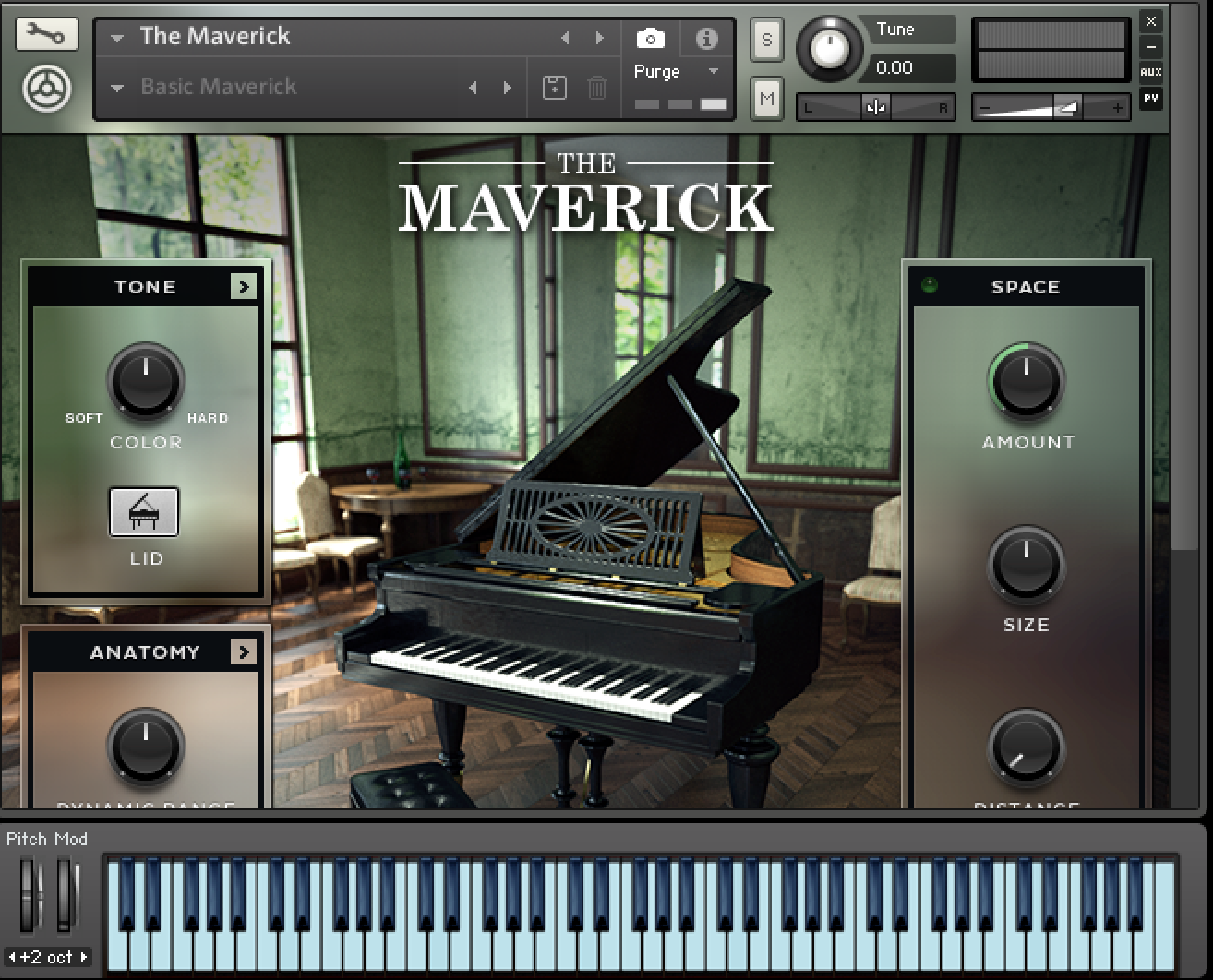The height and width of the screenshot is (980, 1213).
Task: Click the ANATOMY panel header
Action: (145, 652)
